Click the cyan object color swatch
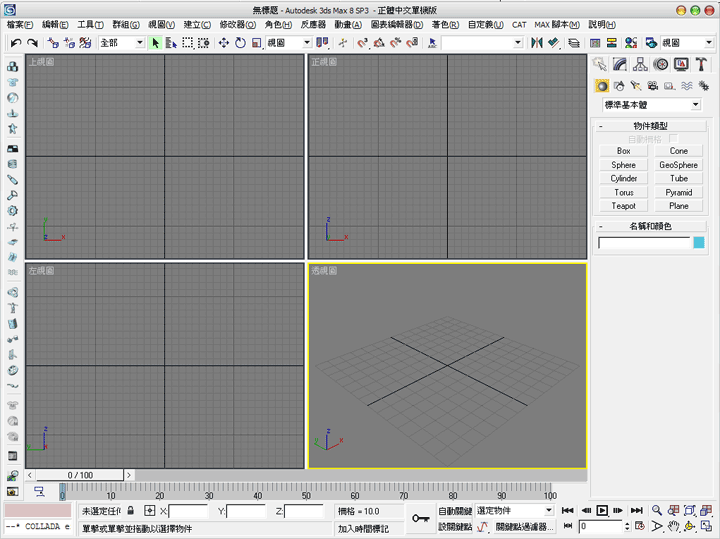Screen dimensions: 720x539 (x=699, y=242)
